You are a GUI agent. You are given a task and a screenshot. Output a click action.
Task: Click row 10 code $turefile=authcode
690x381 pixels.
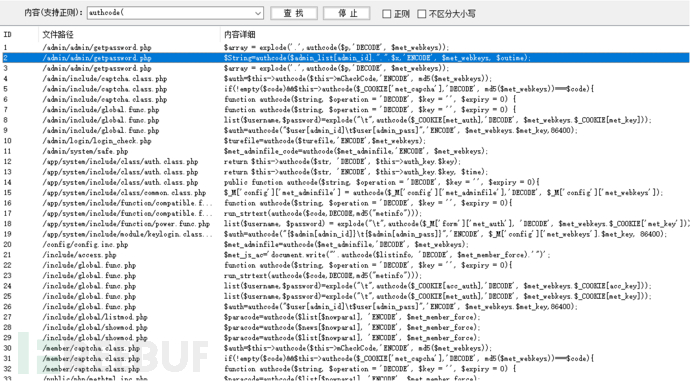[325, 141]
